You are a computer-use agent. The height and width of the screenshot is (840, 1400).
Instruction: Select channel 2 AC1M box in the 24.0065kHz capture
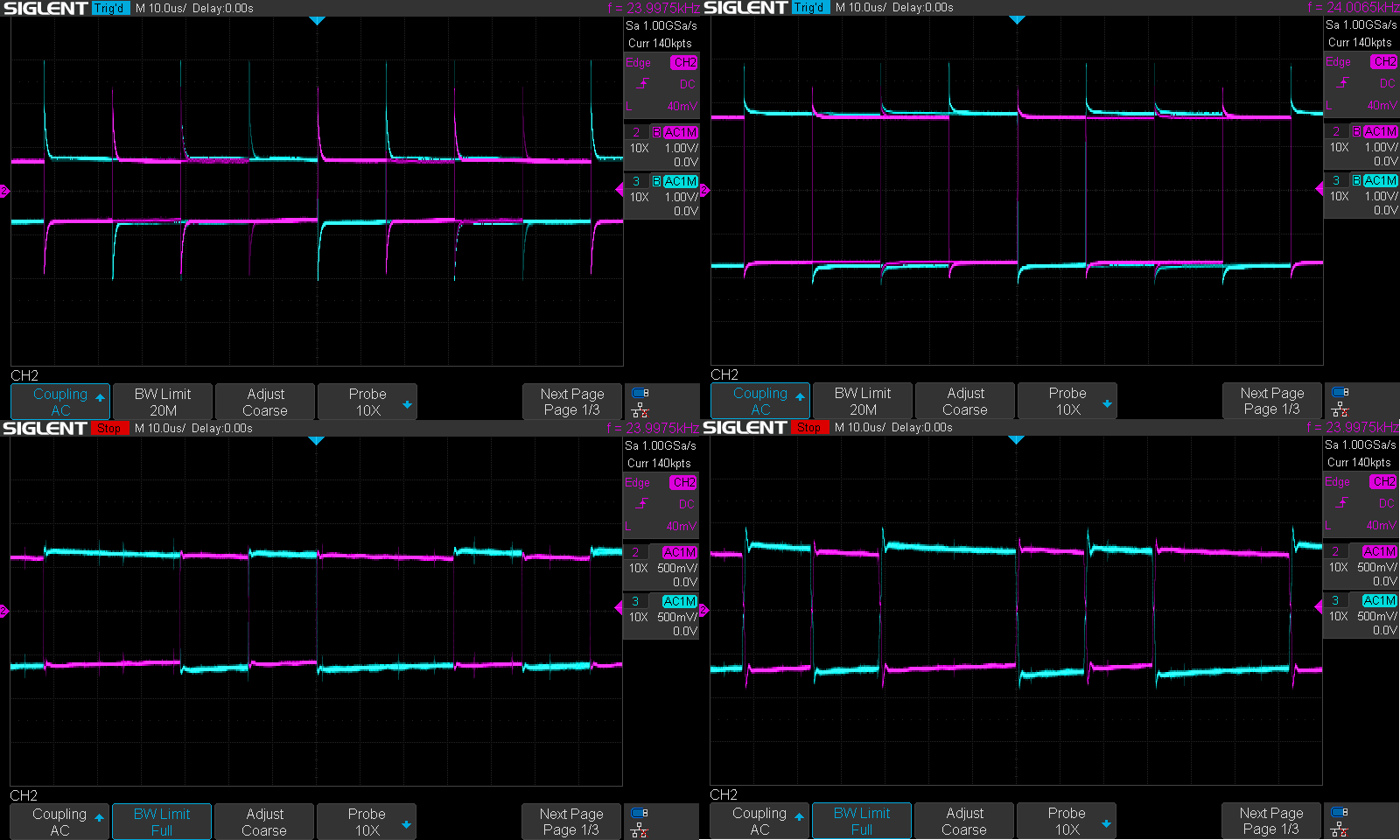pyautogui.click(x=1361, y=146)
